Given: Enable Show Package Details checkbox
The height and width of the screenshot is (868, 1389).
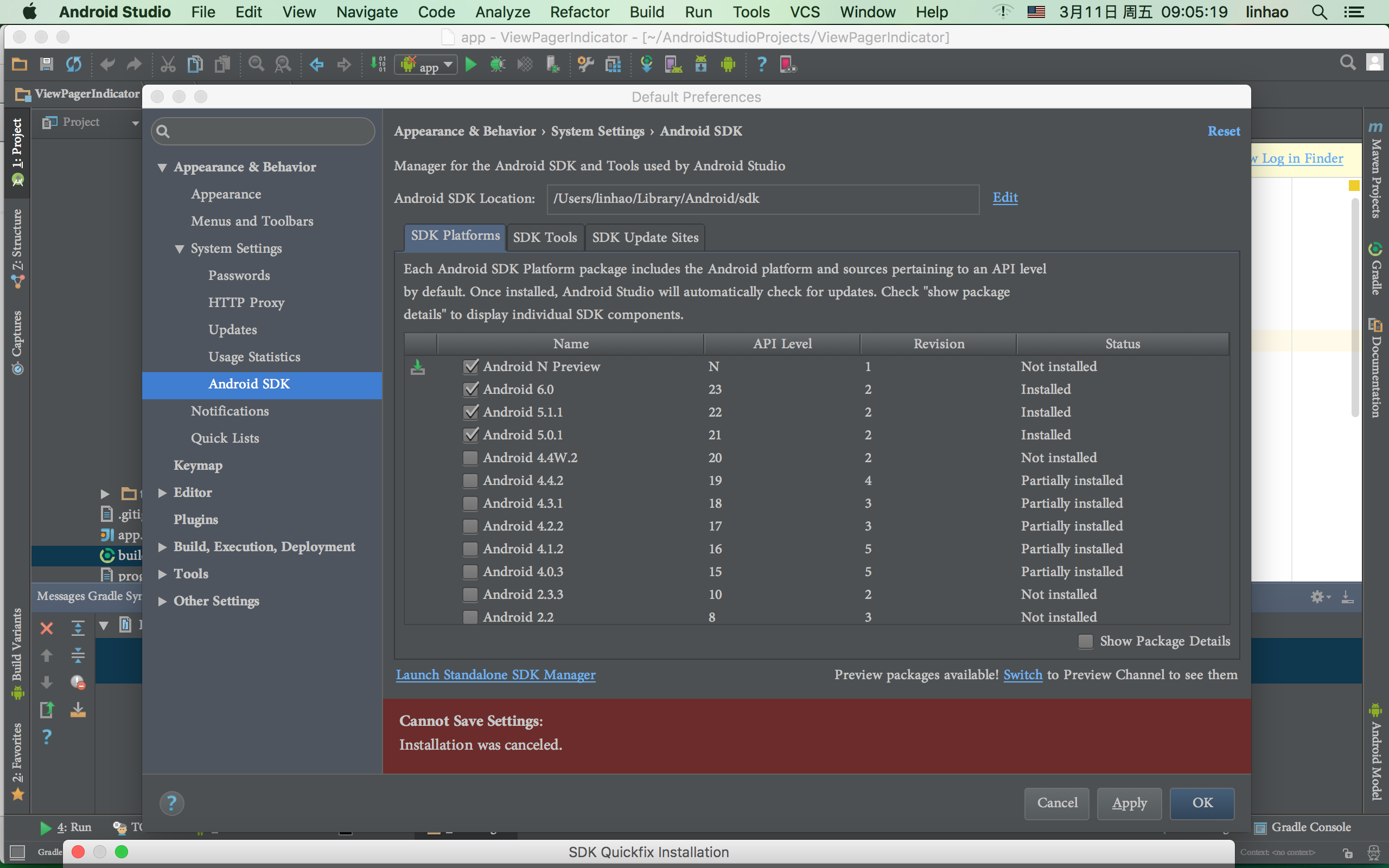Looking at the screenshot, I should coord(1085,641).
